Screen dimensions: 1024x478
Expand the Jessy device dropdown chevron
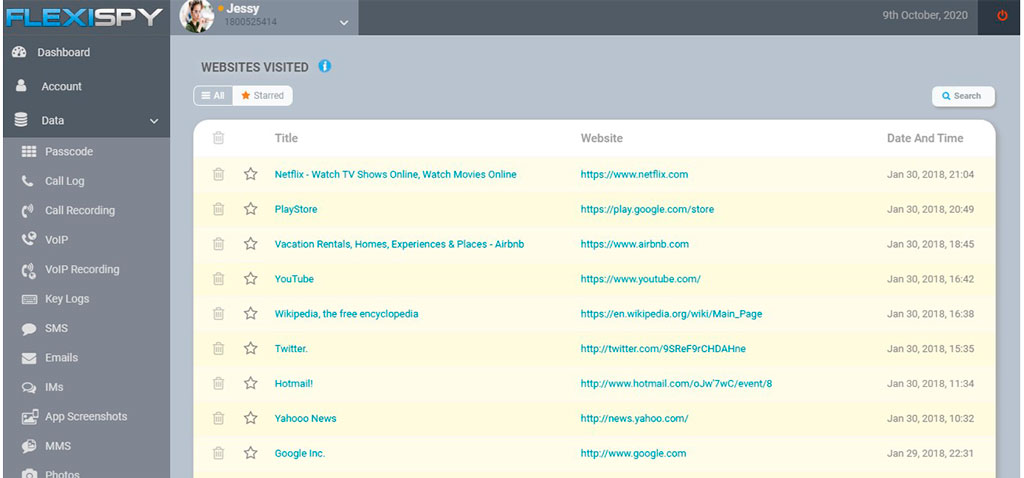[344, 23]
